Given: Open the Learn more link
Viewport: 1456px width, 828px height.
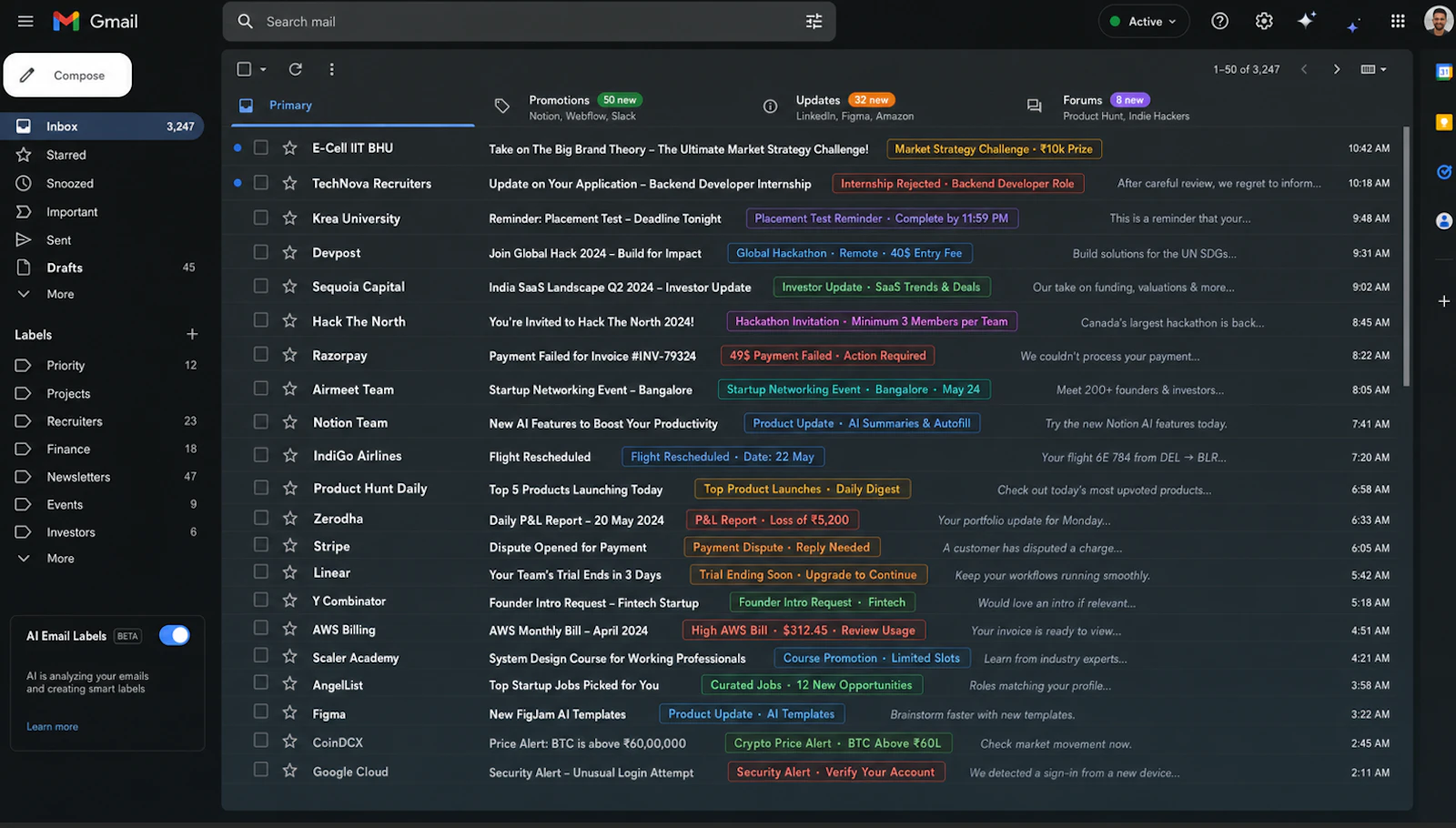Looking at the screenshot, I should (52, 726).
